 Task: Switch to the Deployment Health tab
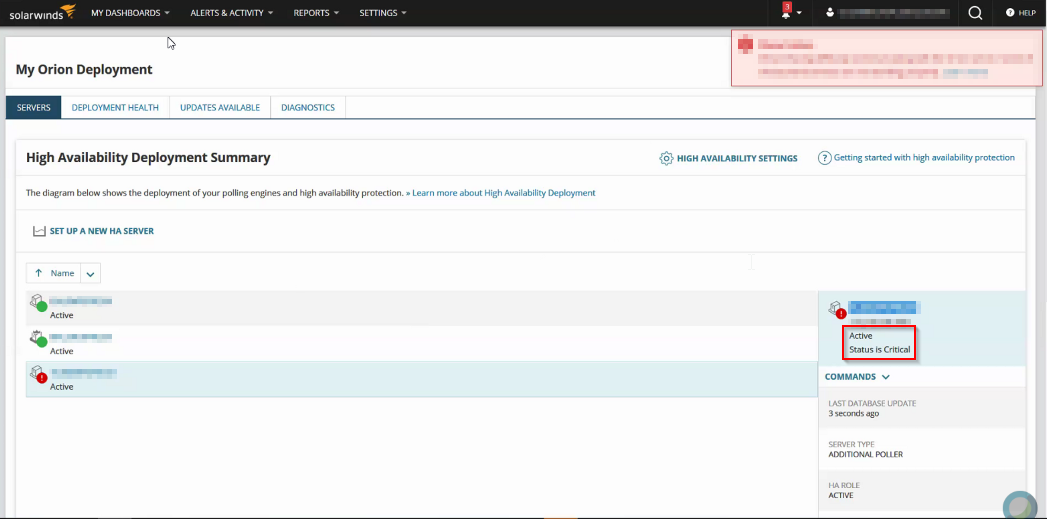(115, 108)
